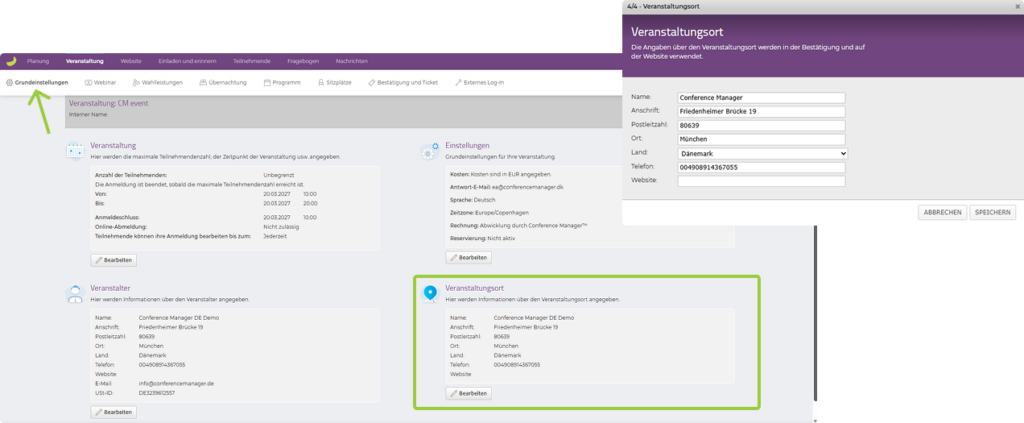Open Bestätigung und Ticket settings
The image size is (1024, 423).
[x=405, y=82]
